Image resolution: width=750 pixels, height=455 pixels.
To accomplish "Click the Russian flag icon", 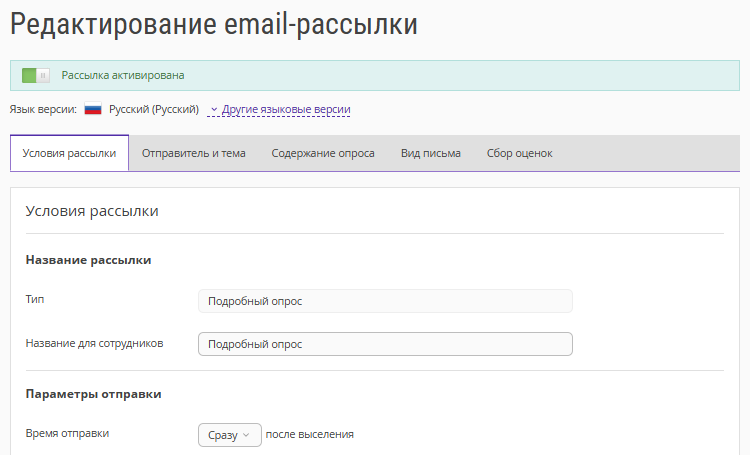I will [x=93, y=109].
